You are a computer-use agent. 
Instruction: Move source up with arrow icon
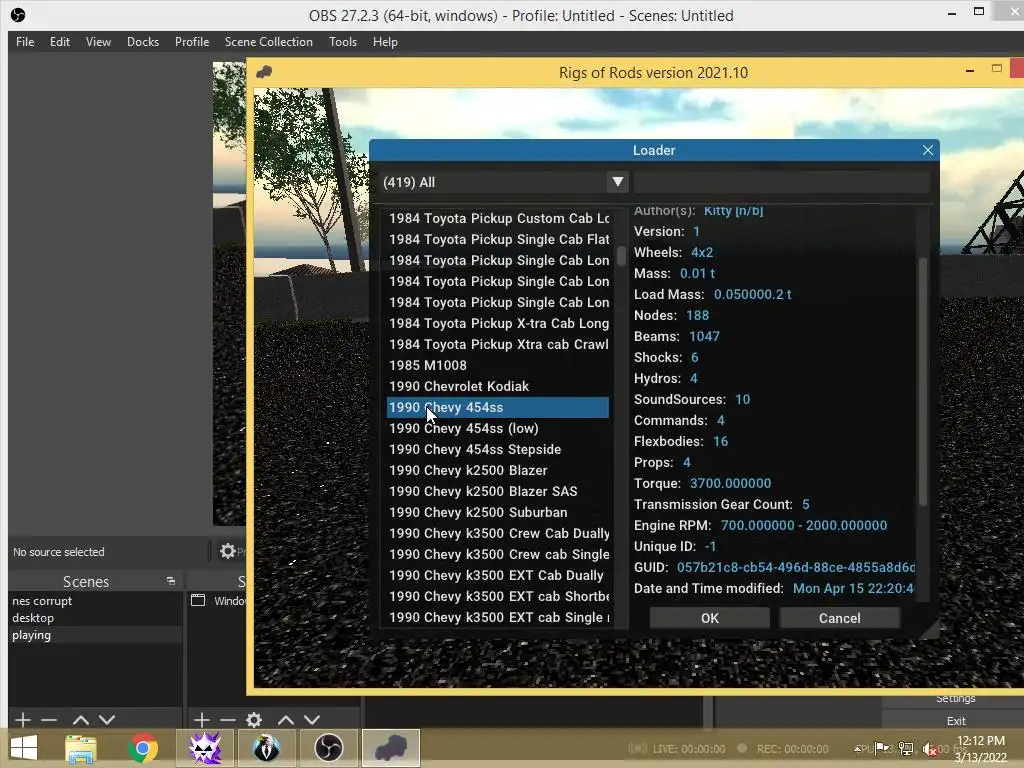tap(285, 720)
